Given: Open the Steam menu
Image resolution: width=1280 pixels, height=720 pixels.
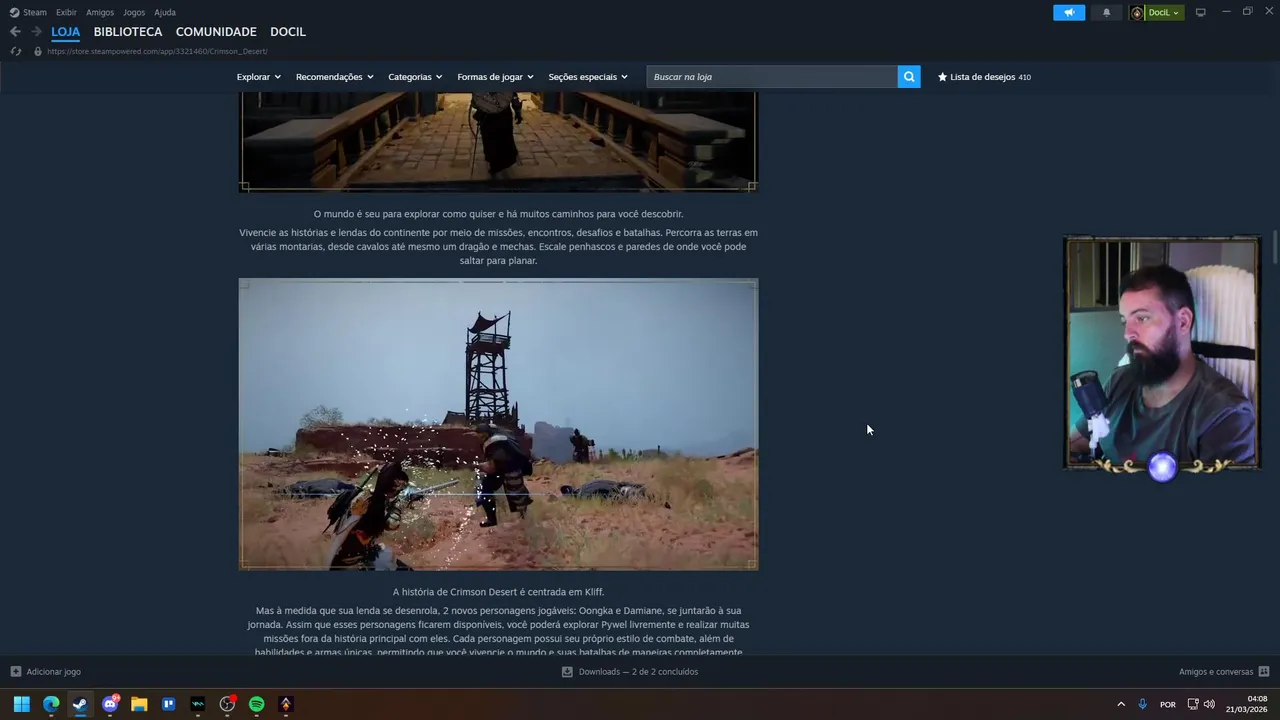Looking at the screenshot, I should pos(28,12).
